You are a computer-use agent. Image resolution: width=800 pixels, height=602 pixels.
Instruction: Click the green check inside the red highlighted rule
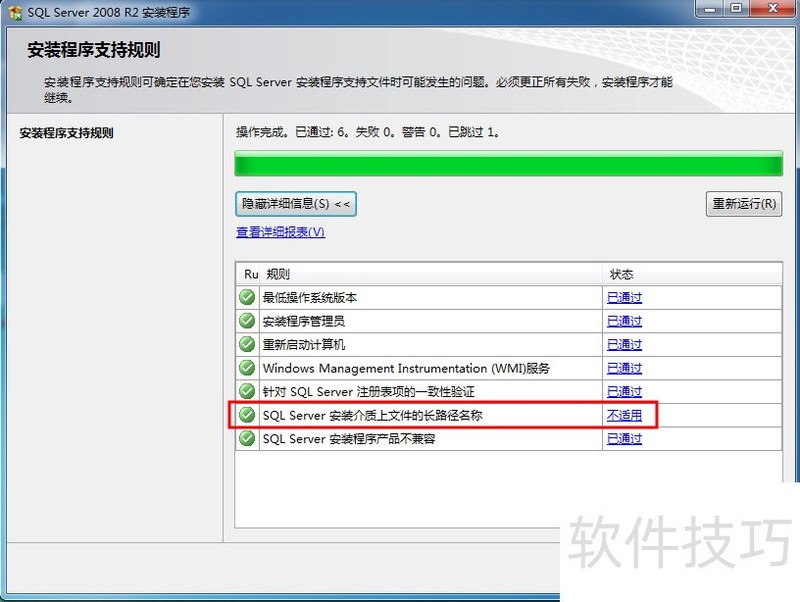click(x=246, y=415)
